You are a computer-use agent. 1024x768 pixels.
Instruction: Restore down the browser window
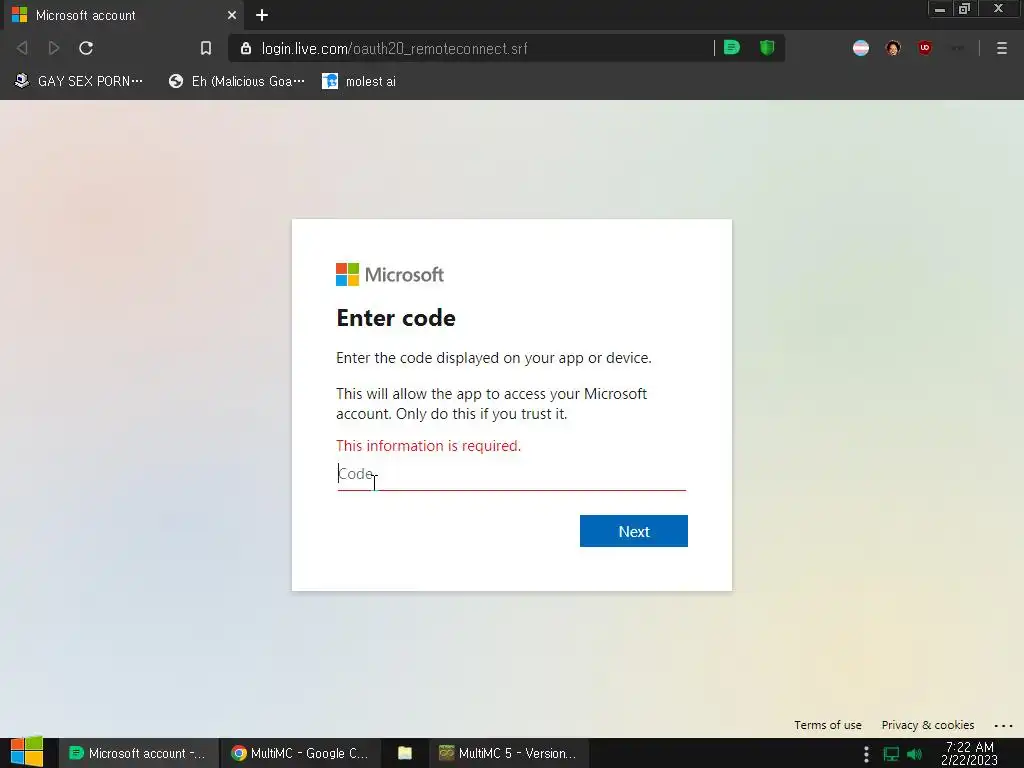tap(964, 9)
